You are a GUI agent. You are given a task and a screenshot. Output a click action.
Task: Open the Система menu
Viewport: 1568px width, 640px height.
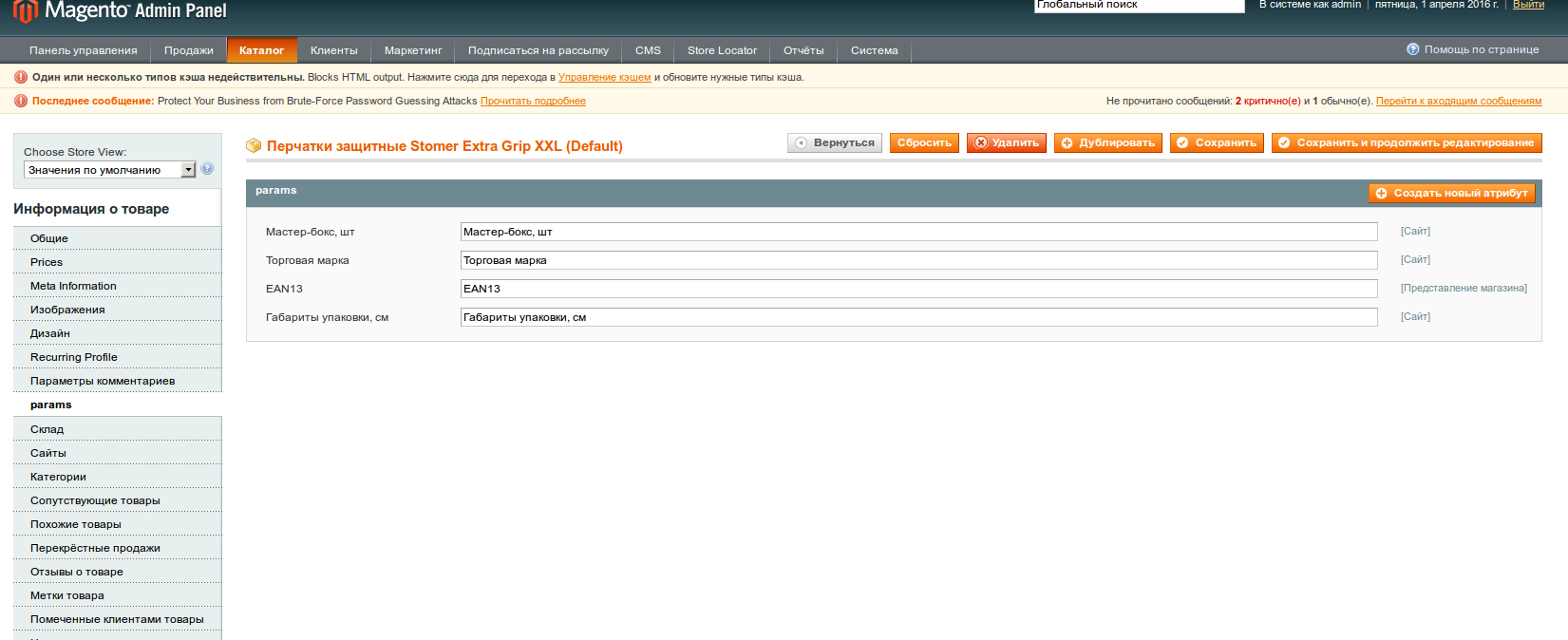point(874,50)
